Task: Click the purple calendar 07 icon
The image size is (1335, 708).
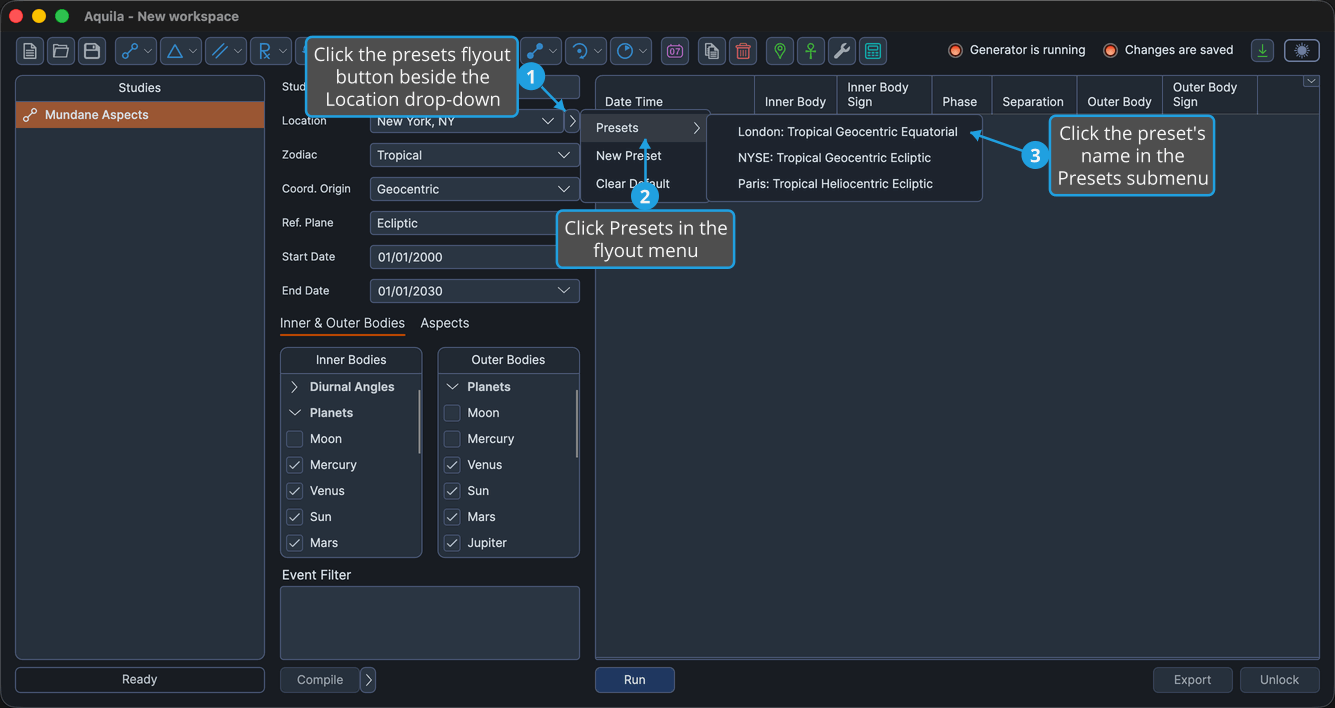Action: click(x=675, y=51)
